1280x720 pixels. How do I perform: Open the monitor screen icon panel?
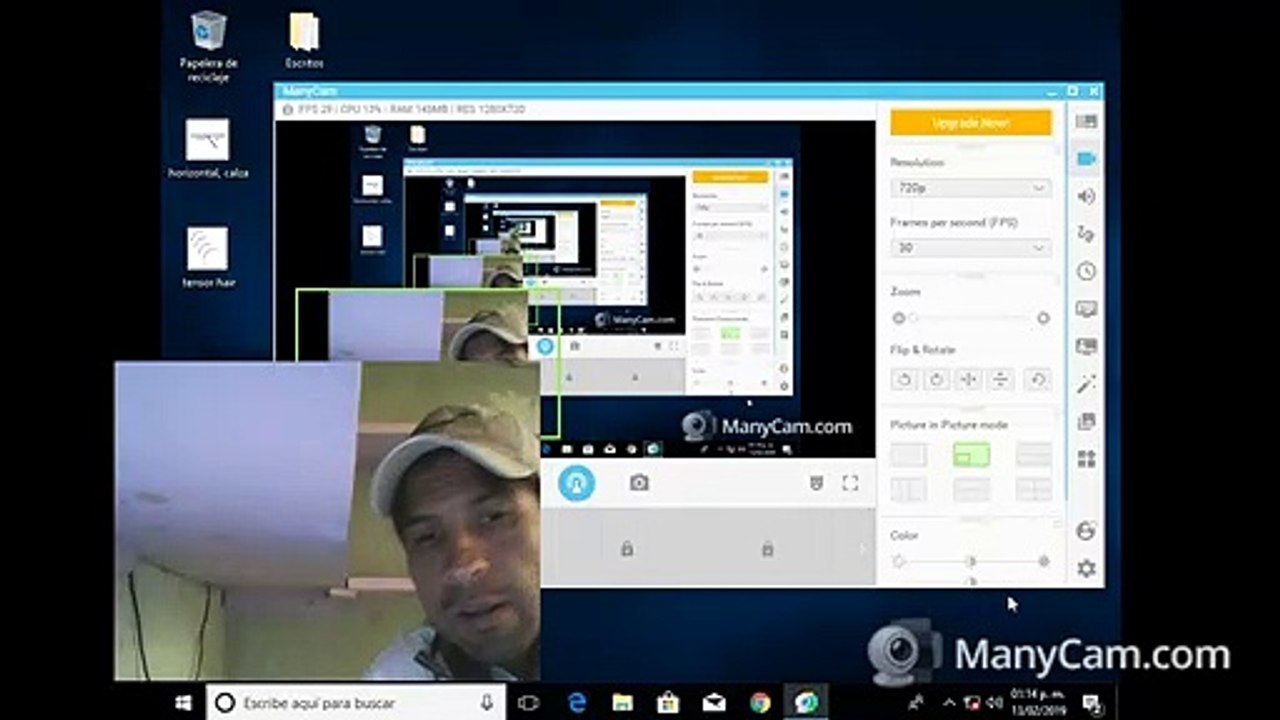1086,309
